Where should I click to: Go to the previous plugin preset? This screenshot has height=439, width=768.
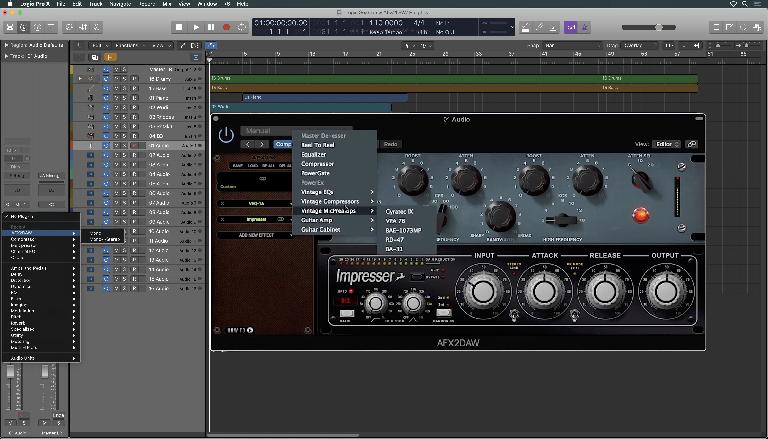(x=248, y=144)
